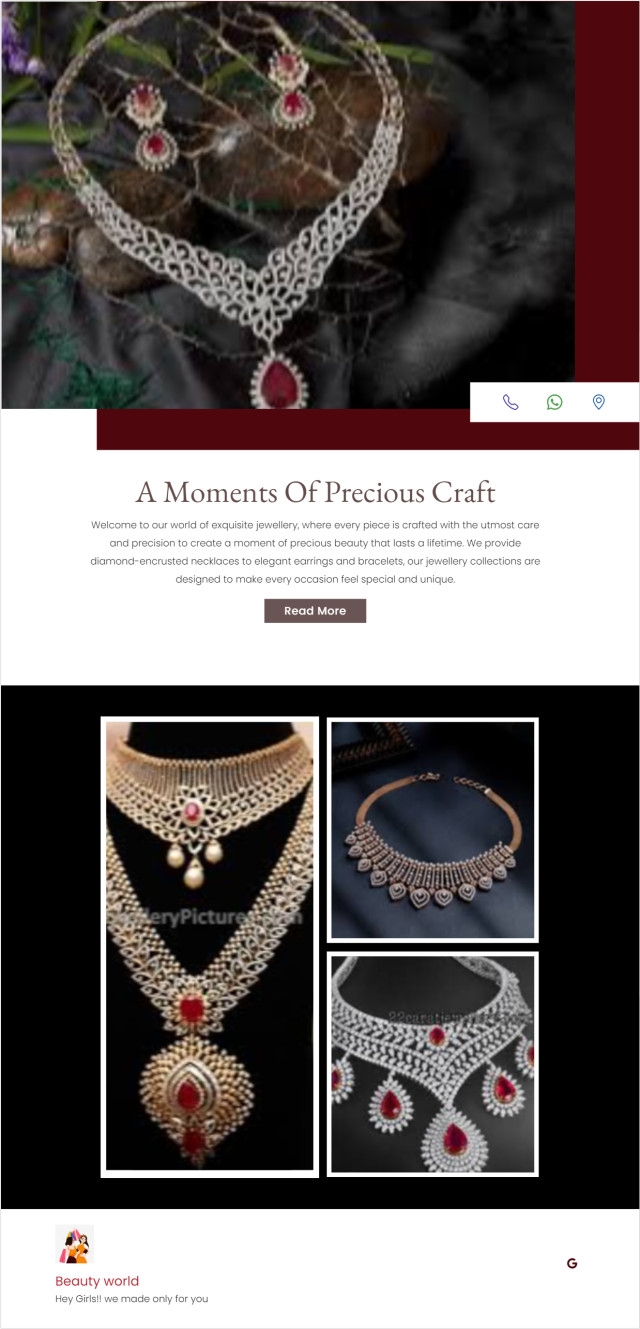Screen dimensions: 640x1329
Task: Click the Hey Girls tagline text
Action: (x=132, y=1299)
